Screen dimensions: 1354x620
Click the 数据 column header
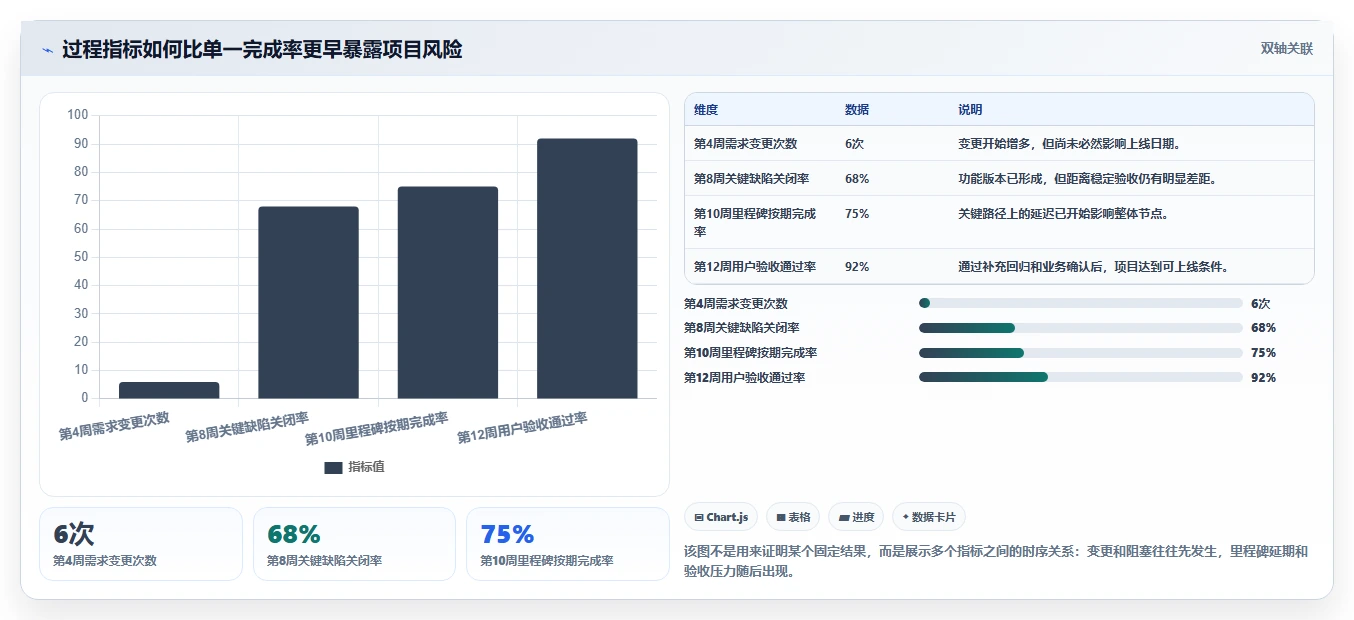click(857, 110)
